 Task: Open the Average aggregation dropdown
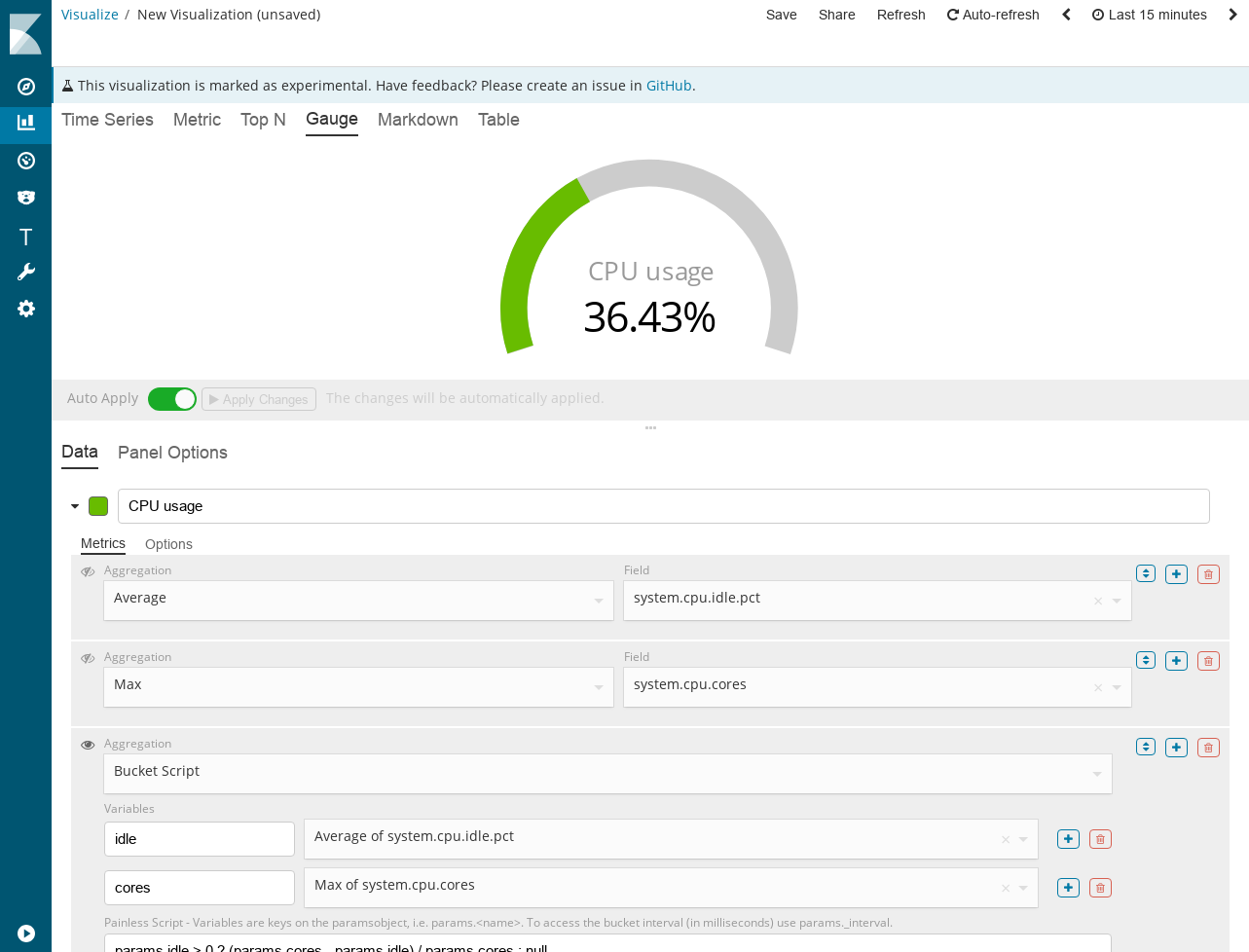358,600
